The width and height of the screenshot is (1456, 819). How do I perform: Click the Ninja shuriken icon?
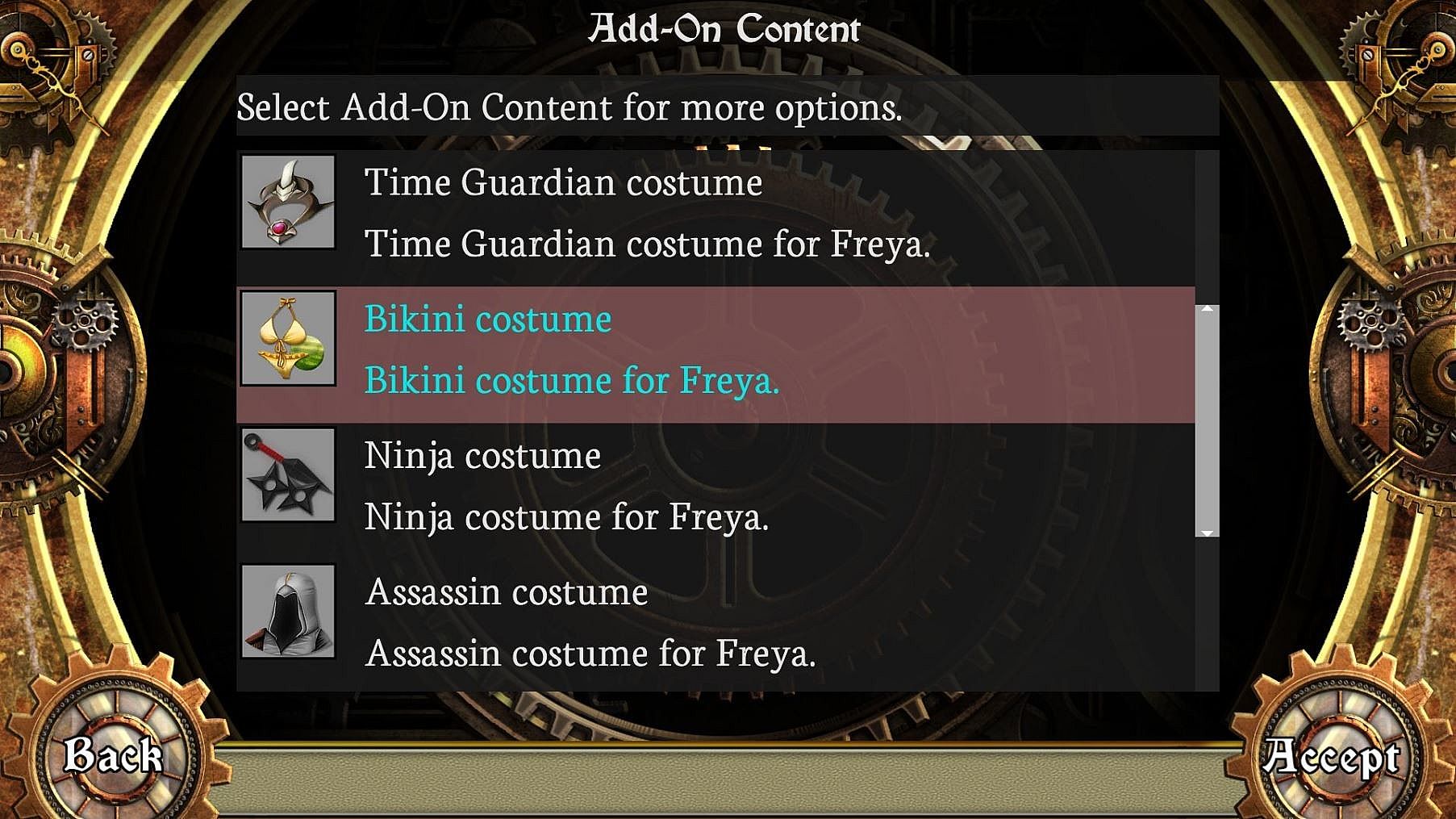point(288,474)
